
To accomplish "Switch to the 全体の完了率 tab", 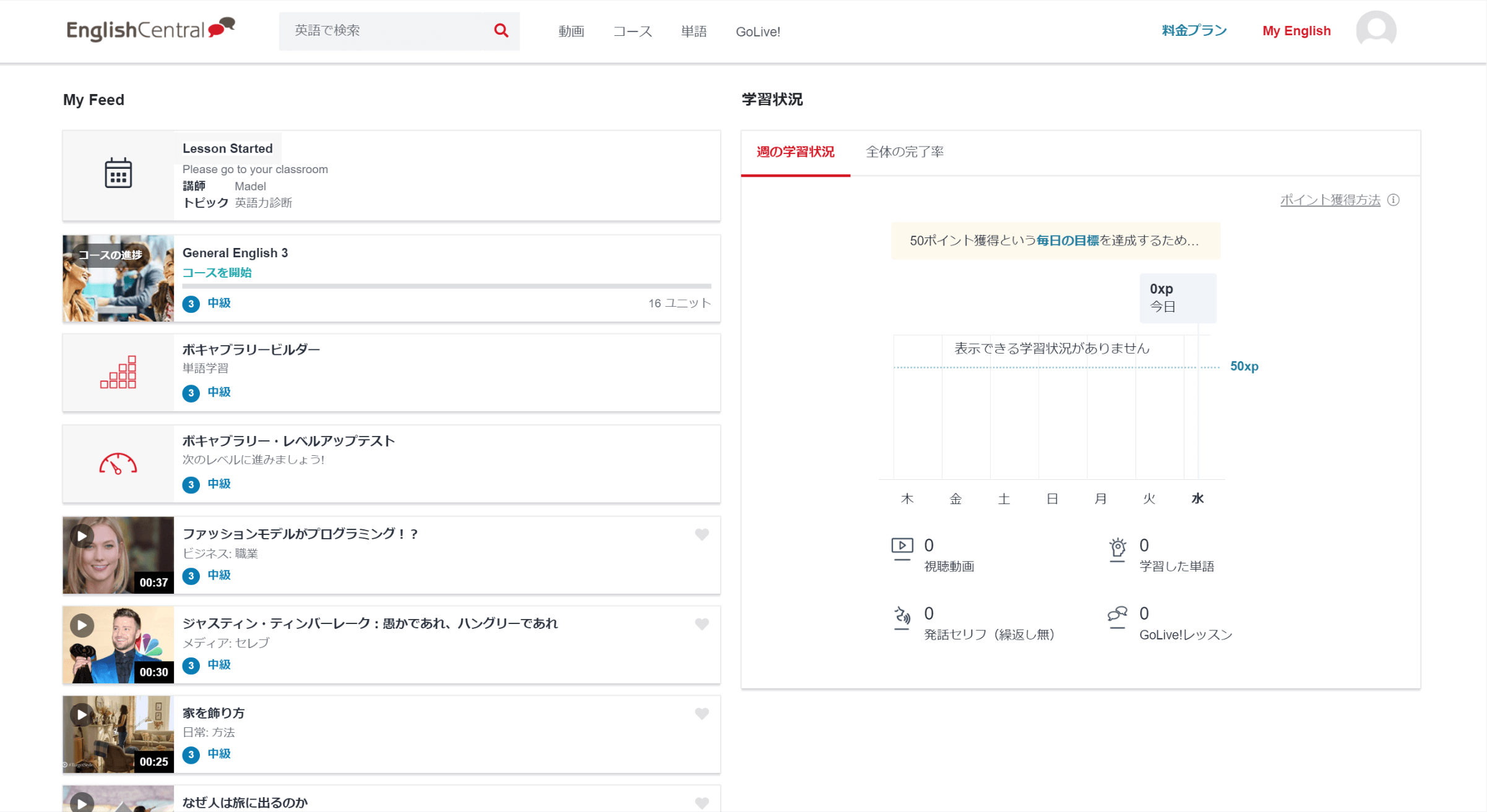I will [x=904, y=152].
